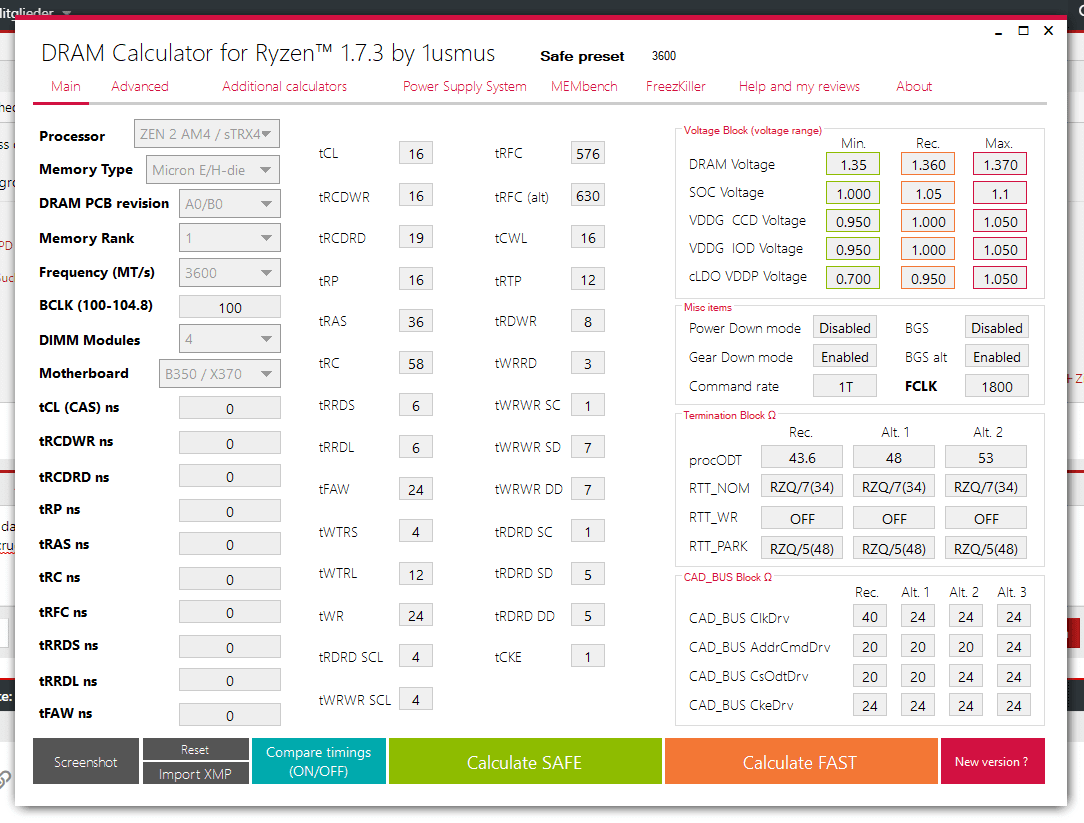The image size is (1084, 823).
Task: Click the FCLK value 1800
Action: [997, 387]
